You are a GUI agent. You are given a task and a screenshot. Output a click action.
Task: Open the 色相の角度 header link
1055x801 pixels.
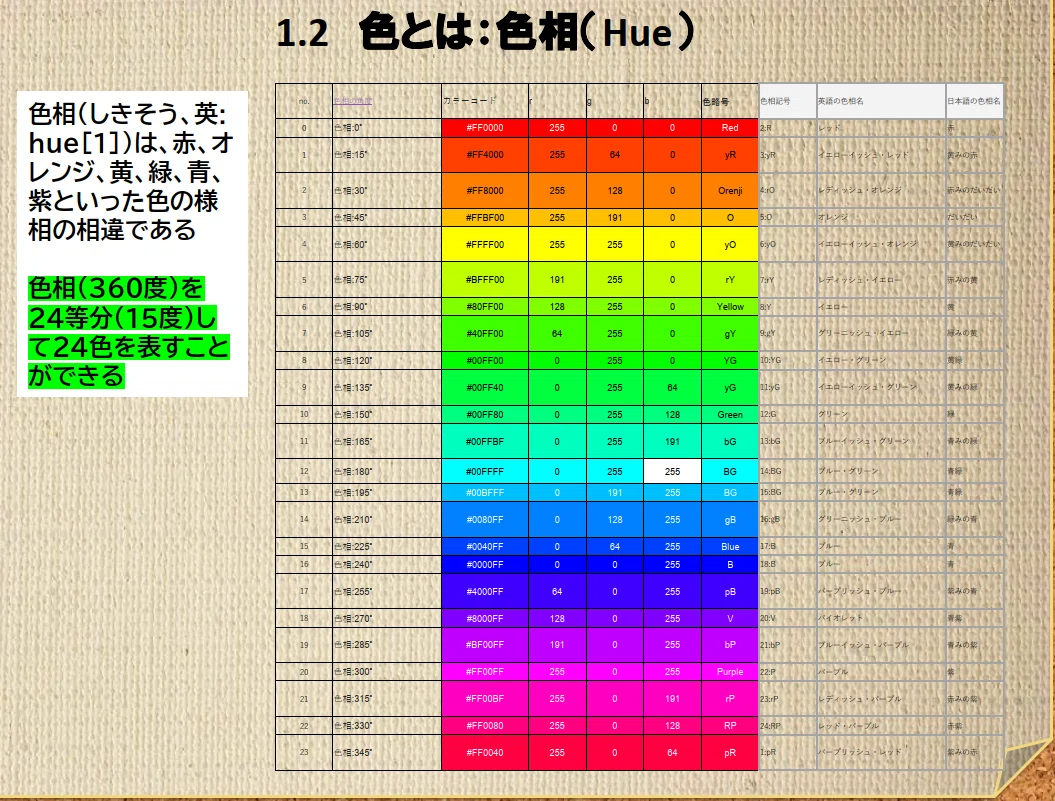tap(353, 101)
